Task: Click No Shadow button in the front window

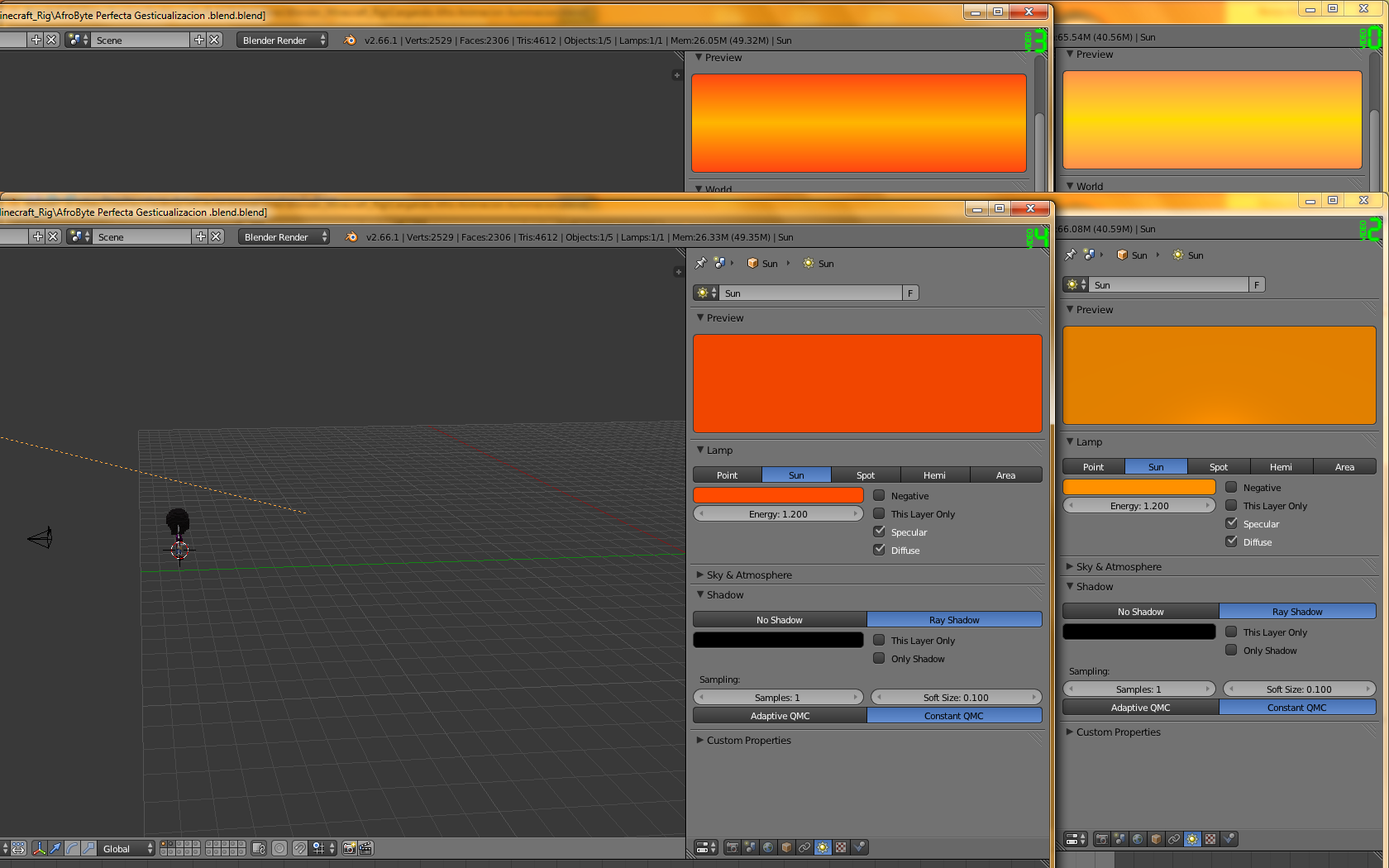Action: (779, 620)
